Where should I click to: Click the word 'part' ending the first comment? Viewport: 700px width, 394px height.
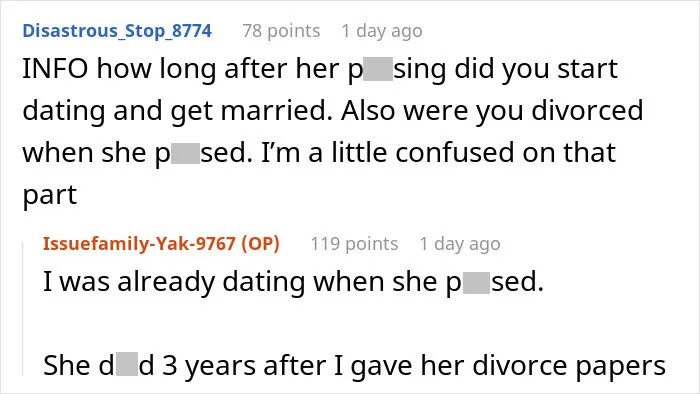[x=50, y=195]
